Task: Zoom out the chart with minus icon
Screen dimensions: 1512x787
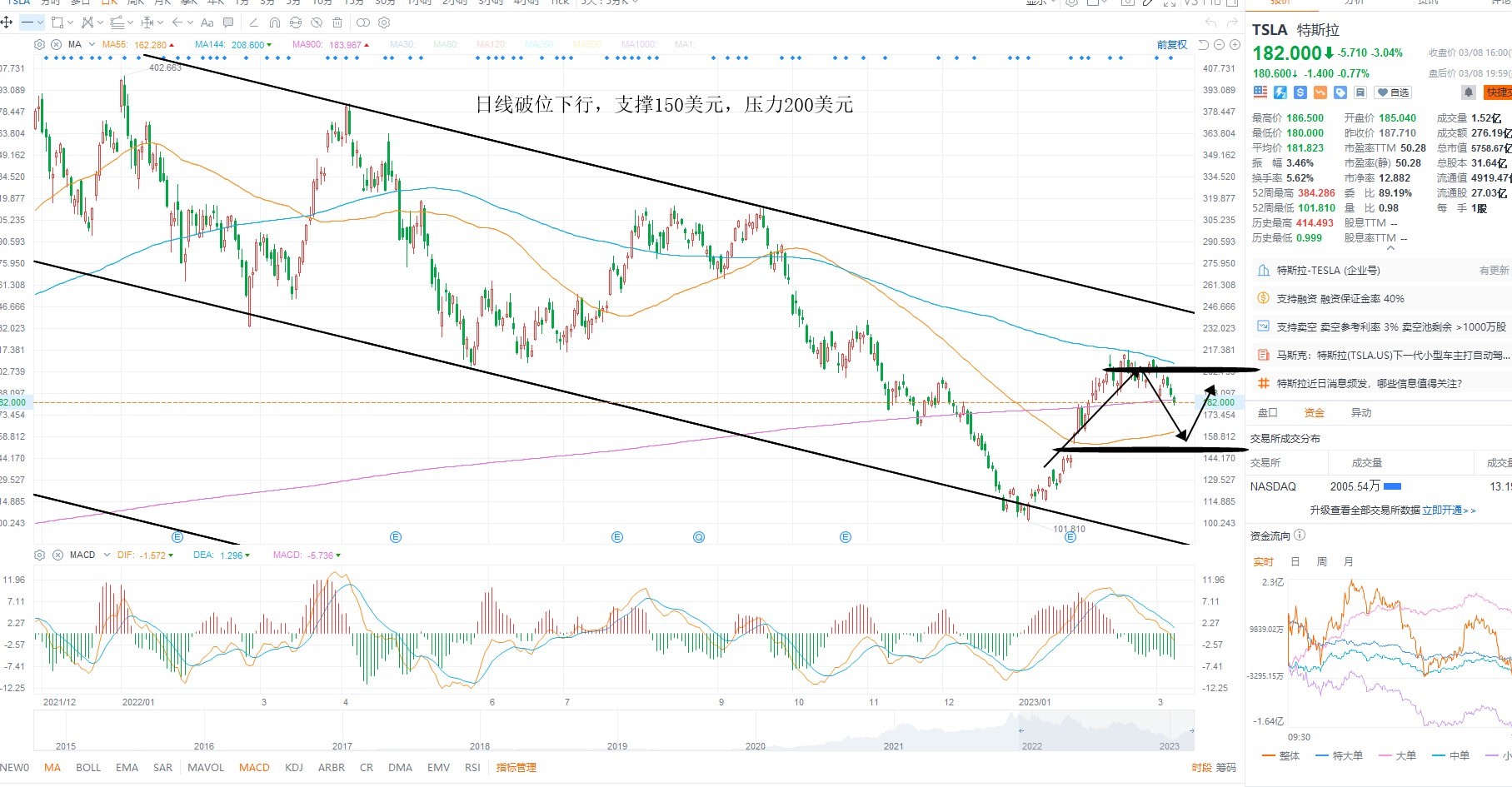Action: click(1219, 44)
